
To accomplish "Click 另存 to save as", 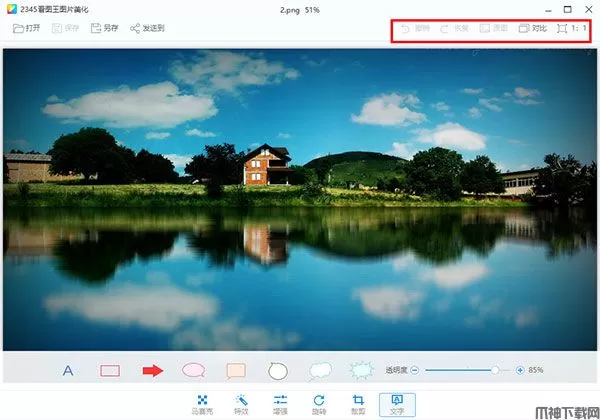I will point(105,28).
